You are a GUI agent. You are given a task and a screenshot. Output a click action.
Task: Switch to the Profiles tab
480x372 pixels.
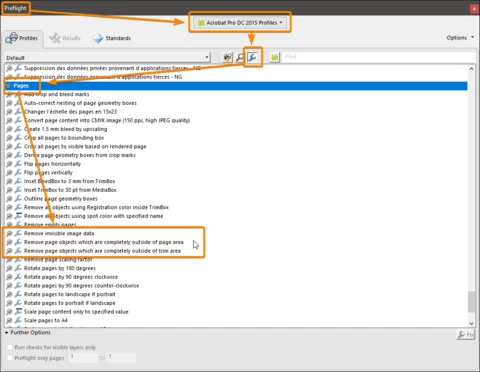(22, 38)
